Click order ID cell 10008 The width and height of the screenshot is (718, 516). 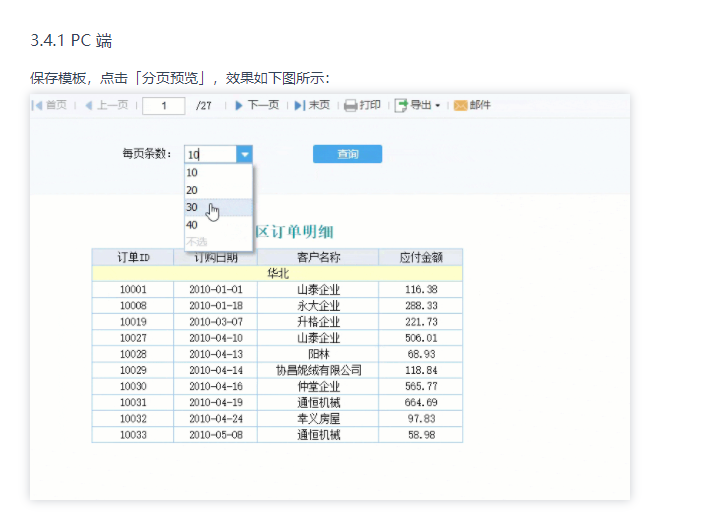pyautogui.click(x=133, y=305)
